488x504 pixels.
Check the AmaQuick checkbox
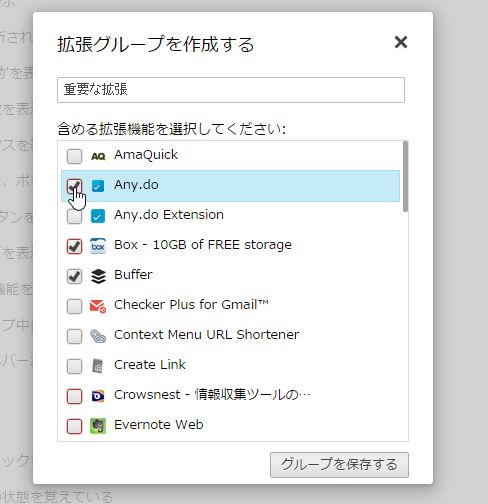74,156
